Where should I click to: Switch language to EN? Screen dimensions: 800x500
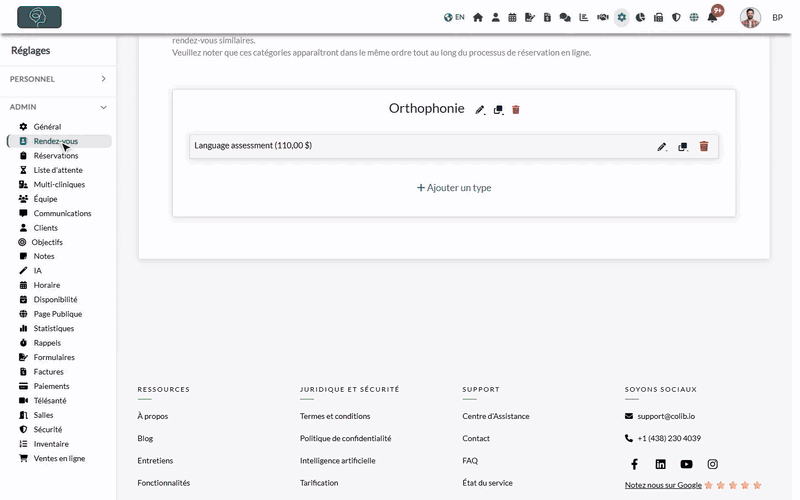(454, 17)
